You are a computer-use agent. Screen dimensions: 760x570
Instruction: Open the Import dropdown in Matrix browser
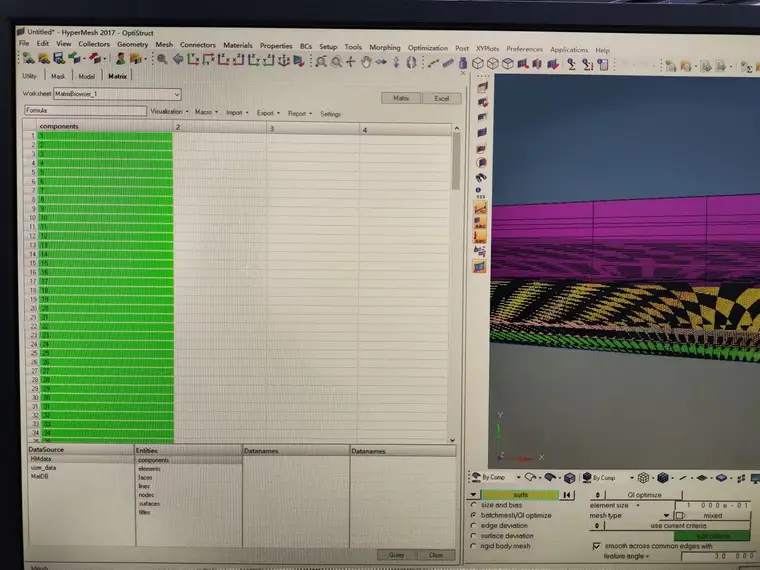pyautogui.click(x=237, y=112)
